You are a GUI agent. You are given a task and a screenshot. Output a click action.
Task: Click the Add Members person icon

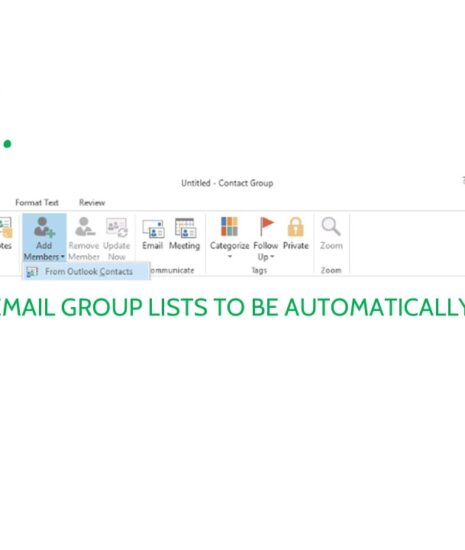click(x=44, y=227)
